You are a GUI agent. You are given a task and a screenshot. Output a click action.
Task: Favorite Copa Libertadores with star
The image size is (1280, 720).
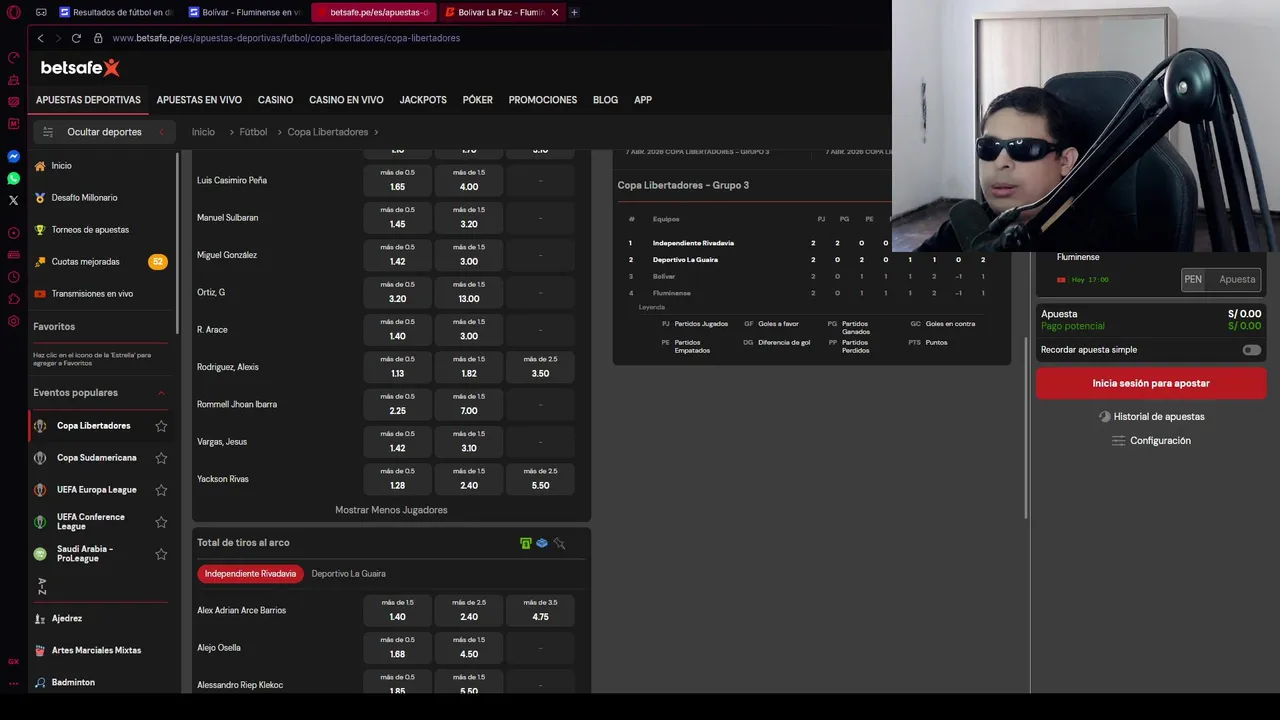pyautogui.click(x=161, y=426)
